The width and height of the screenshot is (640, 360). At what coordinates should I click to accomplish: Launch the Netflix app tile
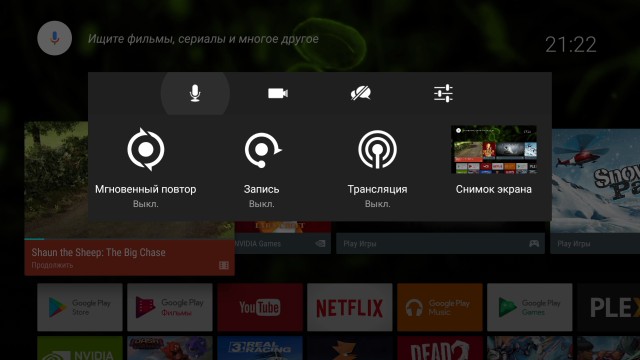(350, 307)
